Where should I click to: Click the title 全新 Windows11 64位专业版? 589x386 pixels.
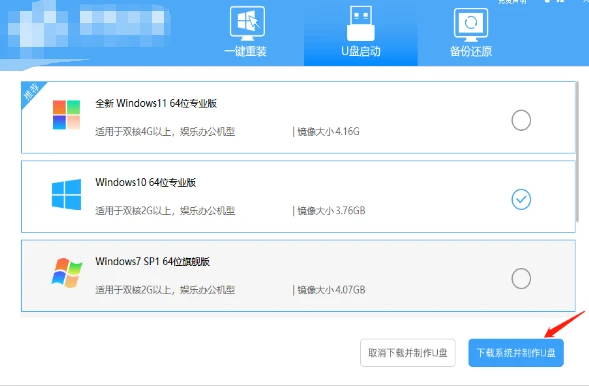point(156,103)
